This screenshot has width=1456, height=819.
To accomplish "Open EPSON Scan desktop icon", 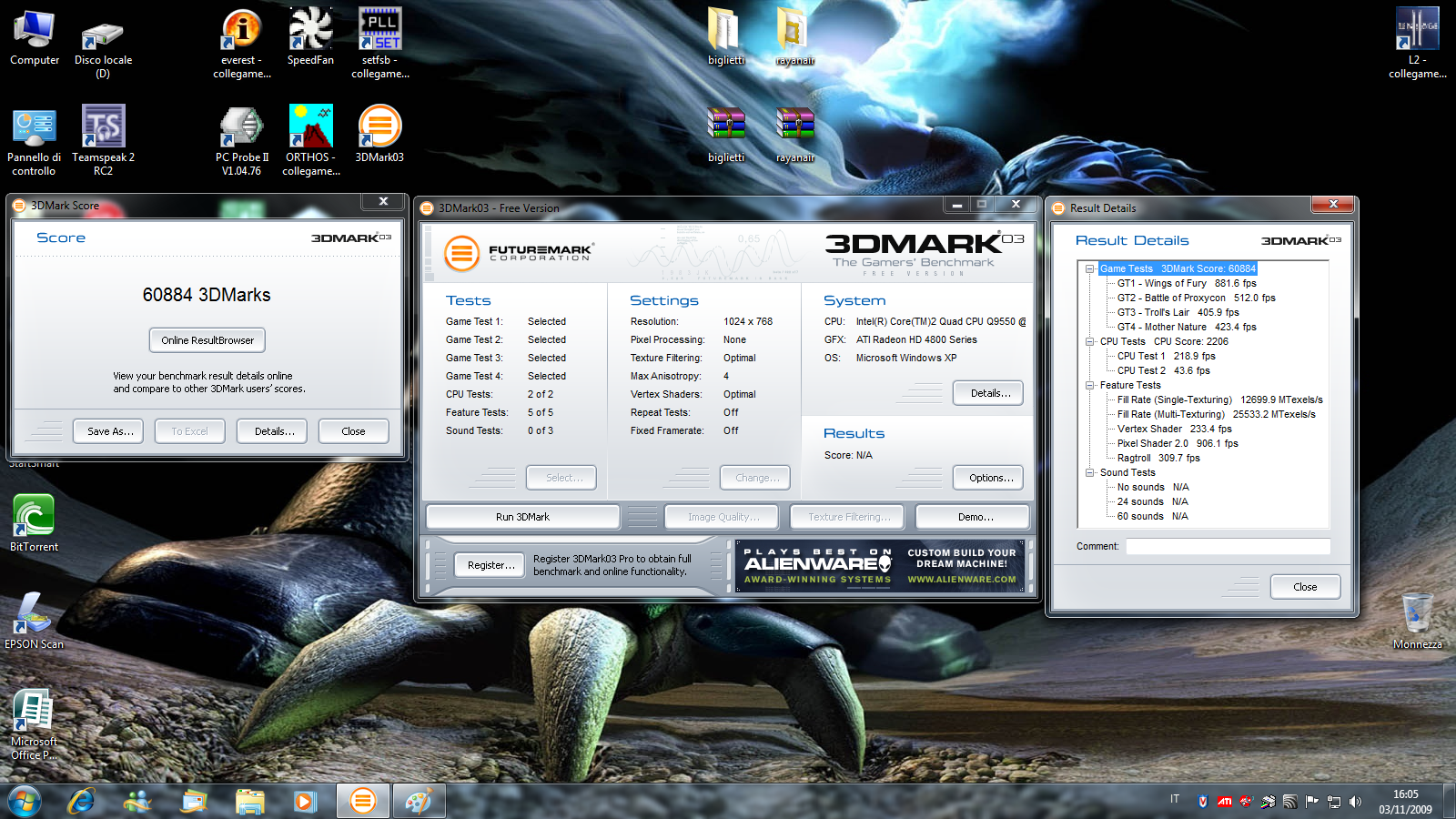I will (34, 621).
